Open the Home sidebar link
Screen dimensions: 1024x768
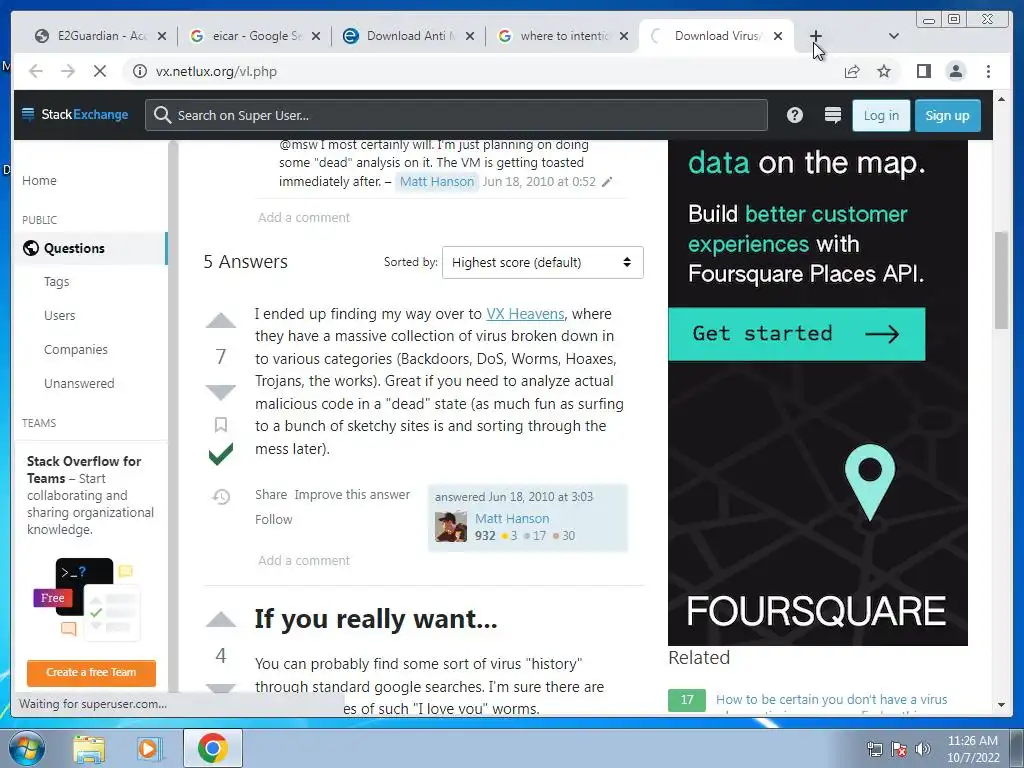tap(39, 180)
